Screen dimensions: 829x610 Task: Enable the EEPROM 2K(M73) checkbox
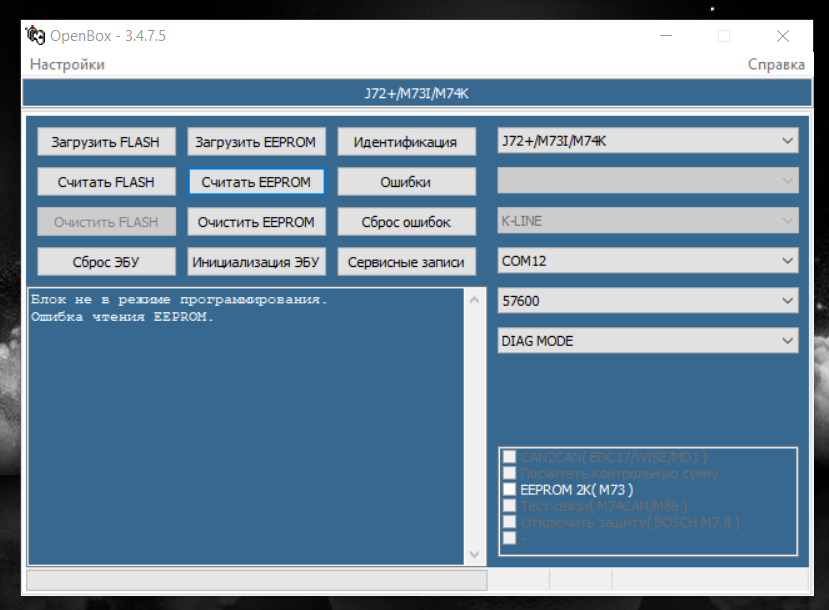[x=510, y=490]
